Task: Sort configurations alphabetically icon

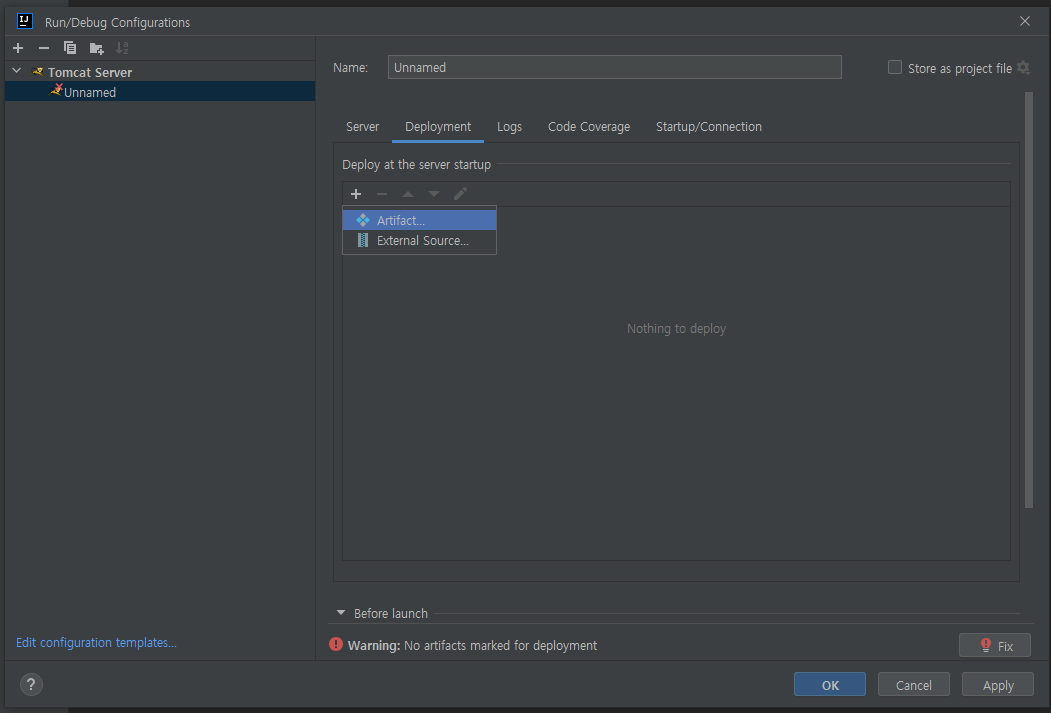Action: point(122,48)
